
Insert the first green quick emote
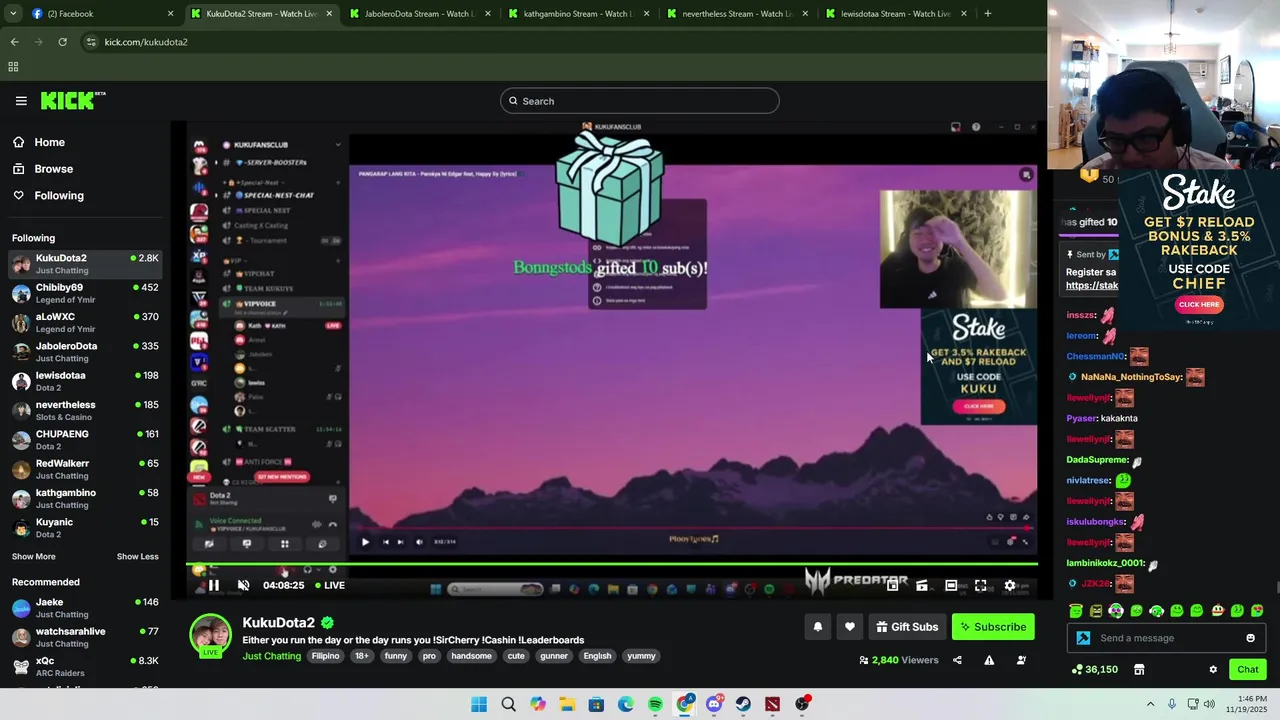(1076, 610)
